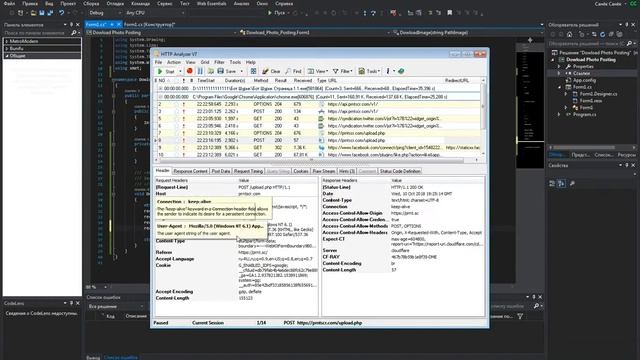Select Form1.Designer.cs in Solution Explorer

coord(598,94)
